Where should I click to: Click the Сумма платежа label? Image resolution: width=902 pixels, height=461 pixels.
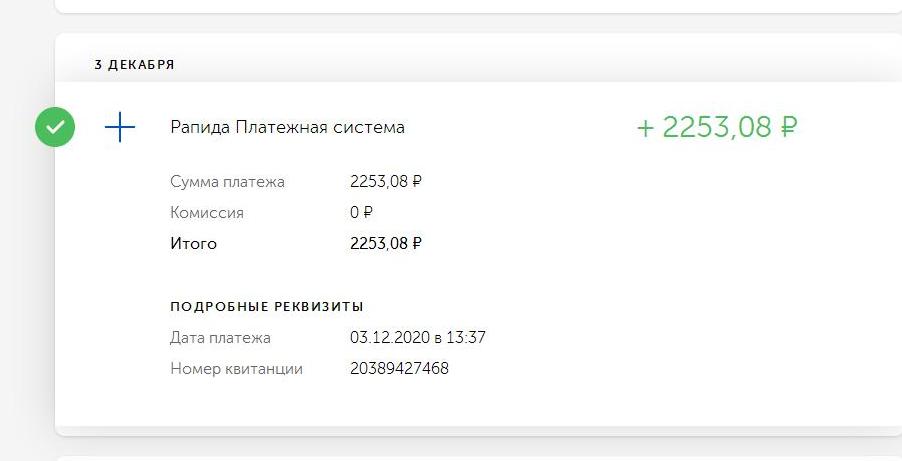tap(227, 182)
